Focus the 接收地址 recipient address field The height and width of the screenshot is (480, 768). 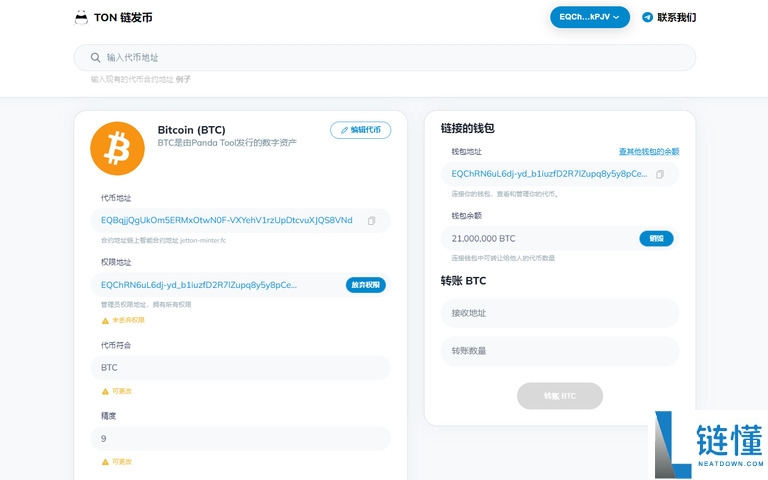point(560,313)
